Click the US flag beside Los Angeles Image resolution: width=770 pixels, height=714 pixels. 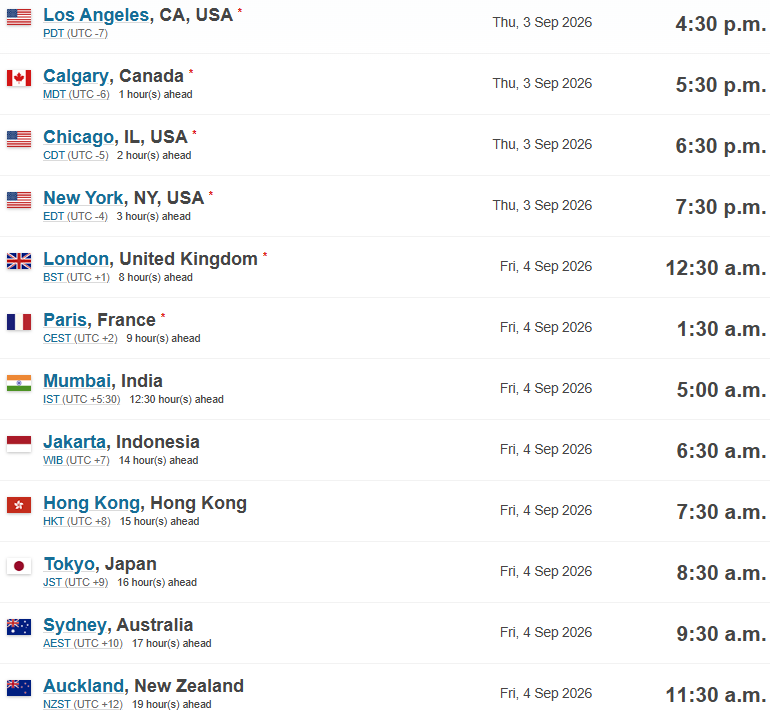(x=19, y=17)
